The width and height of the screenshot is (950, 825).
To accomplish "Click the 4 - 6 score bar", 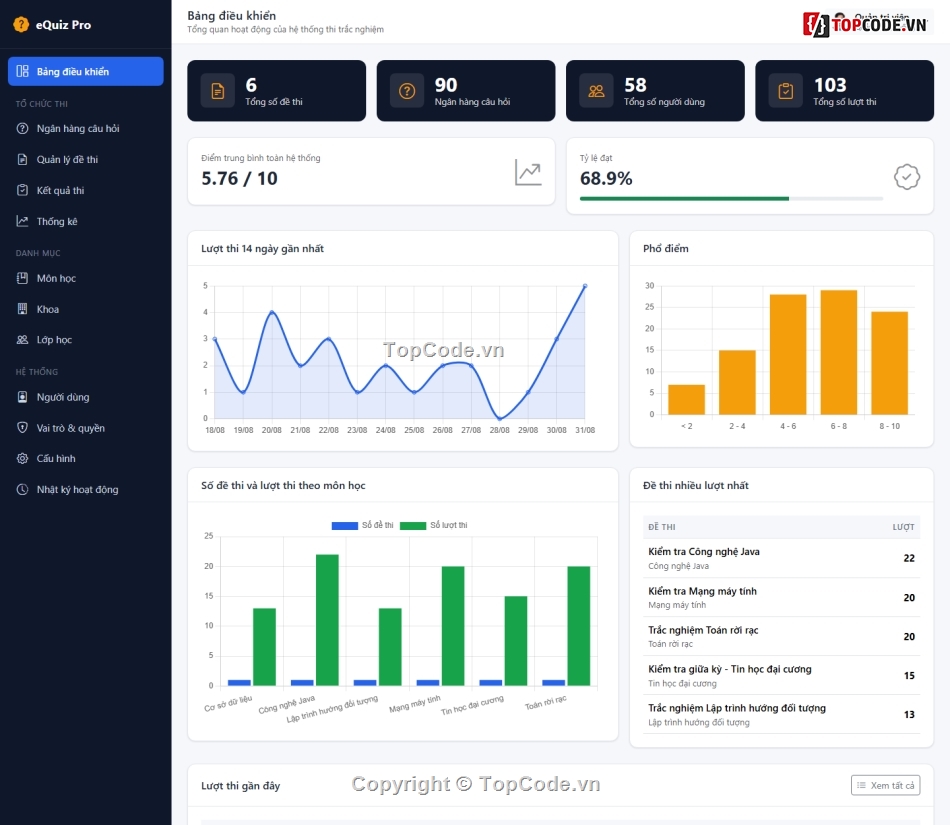I will (x=788, y=354).
